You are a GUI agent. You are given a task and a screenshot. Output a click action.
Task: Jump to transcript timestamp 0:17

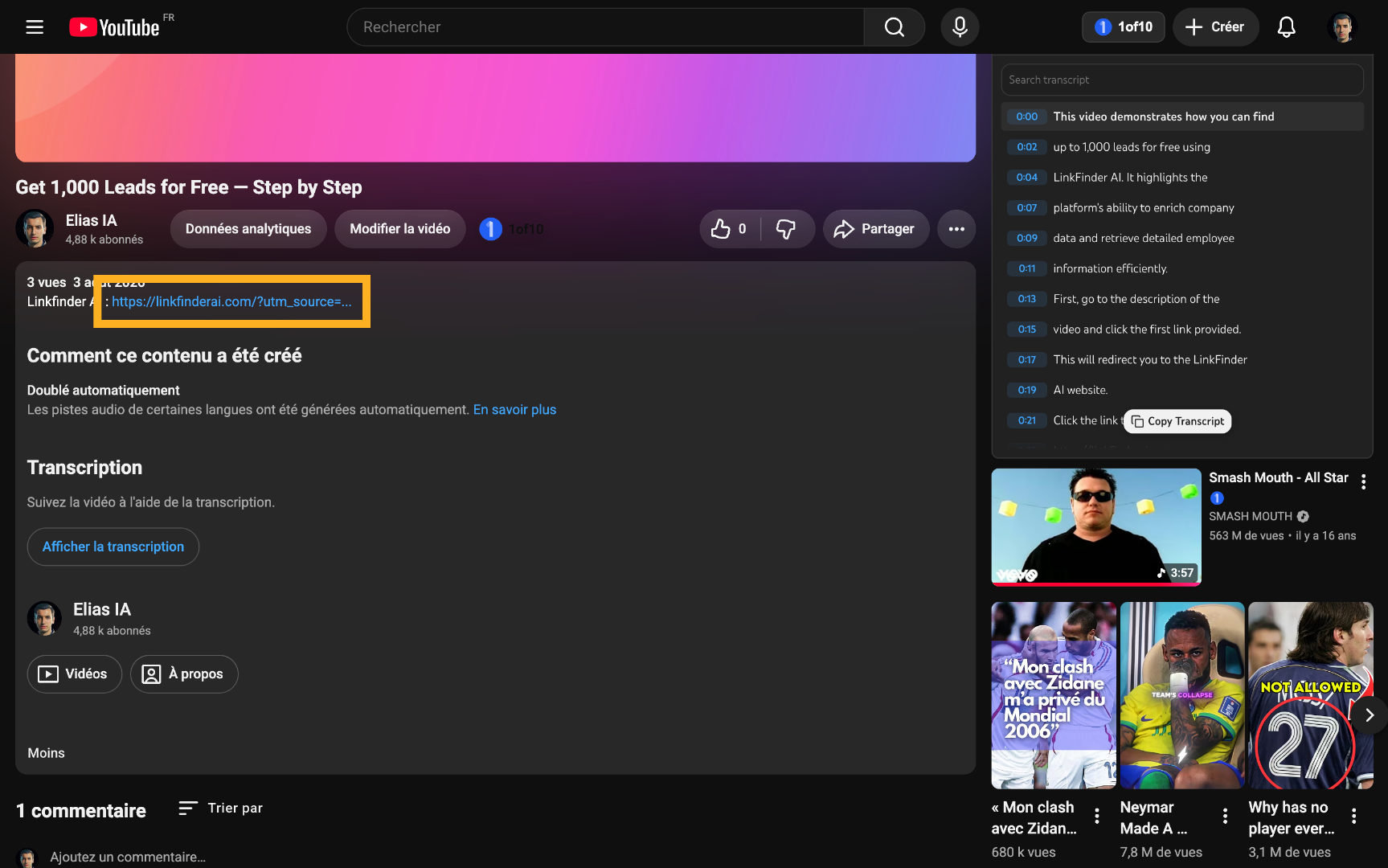tap(1027, 360)
